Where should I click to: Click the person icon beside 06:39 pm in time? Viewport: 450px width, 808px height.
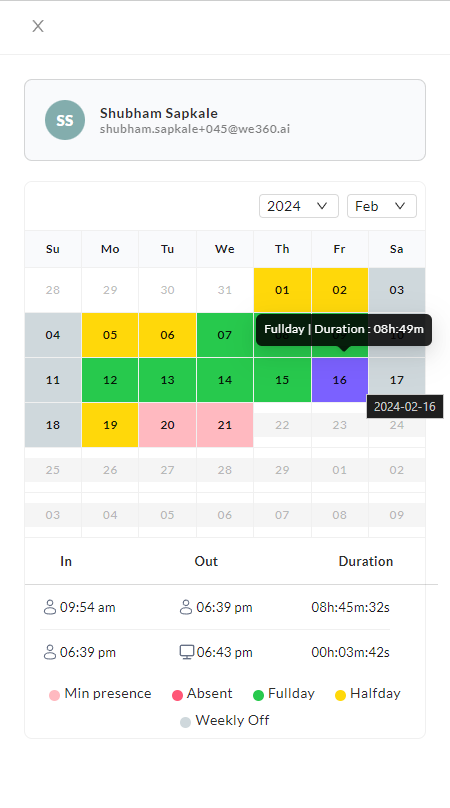click(x=49, y=652)
